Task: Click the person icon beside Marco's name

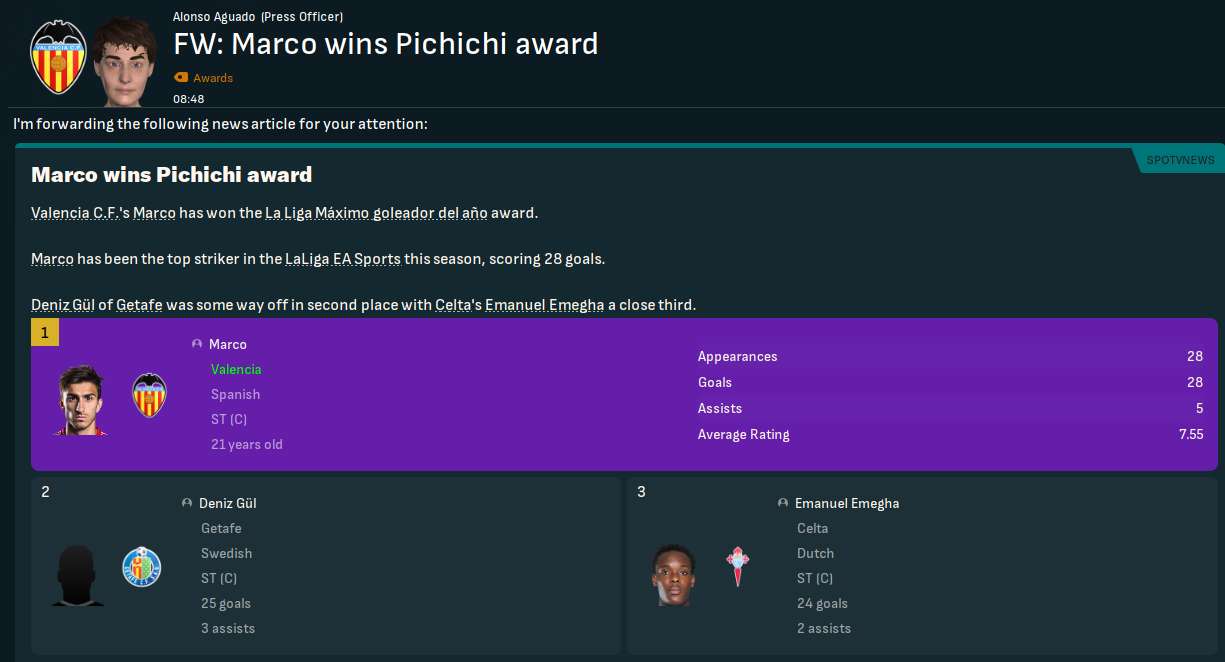Action: [x=197, y=344]
